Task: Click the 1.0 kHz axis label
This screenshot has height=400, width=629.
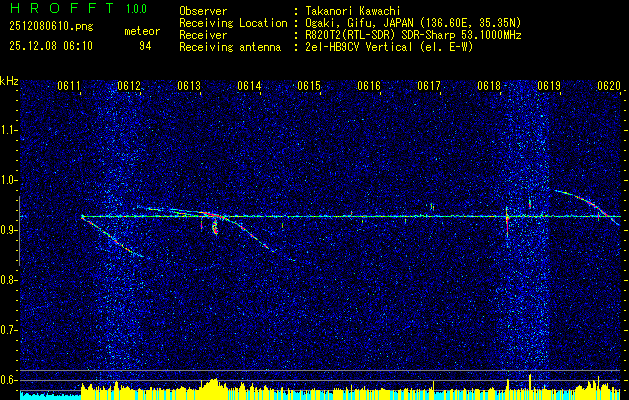Action: 9,181
